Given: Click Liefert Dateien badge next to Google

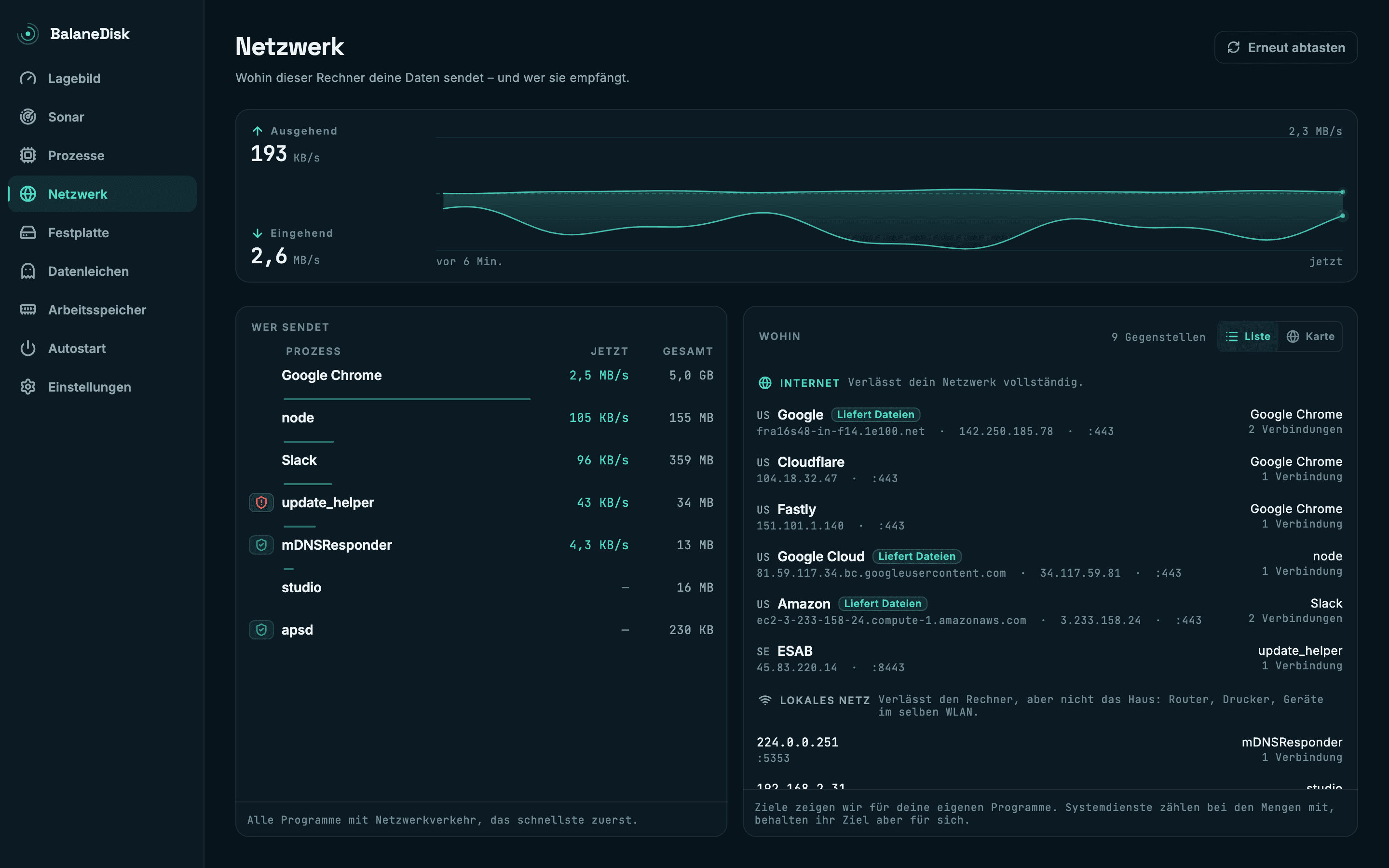Looking at the screenshot, I should tap(875, 415).
